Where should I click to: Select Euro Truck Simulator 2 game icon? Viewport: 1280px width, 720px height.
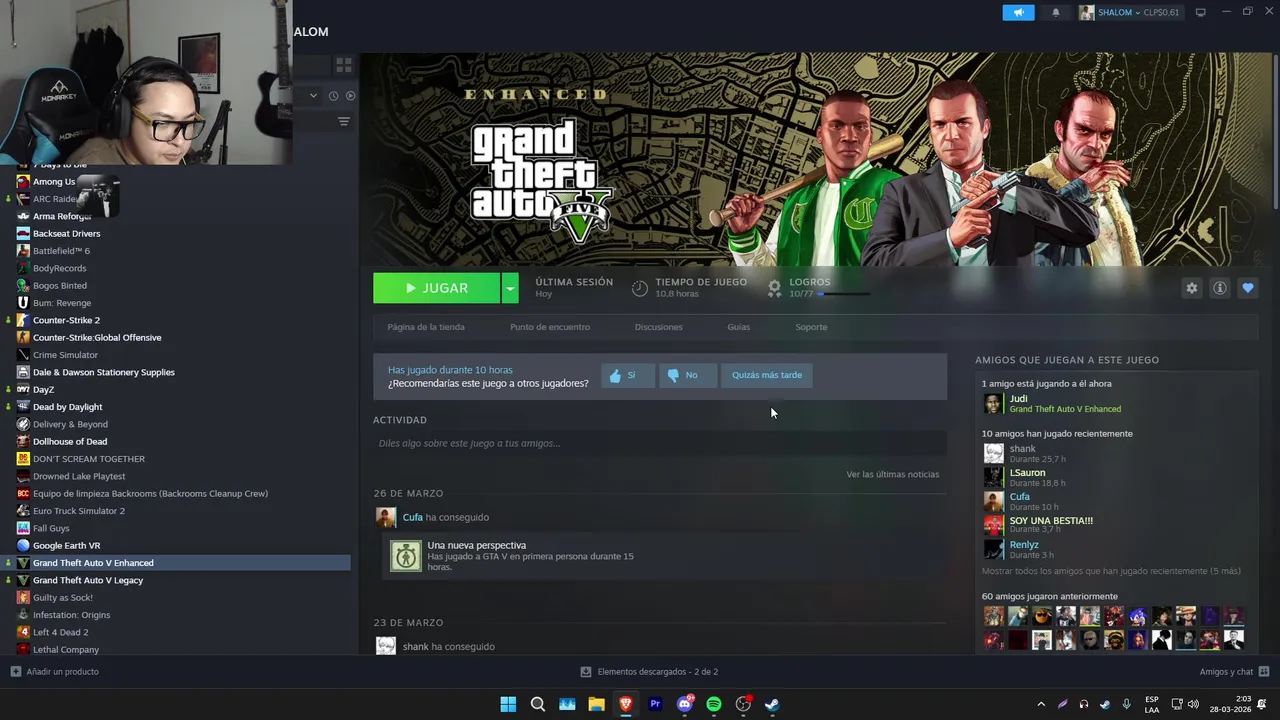tap(23, 511)
